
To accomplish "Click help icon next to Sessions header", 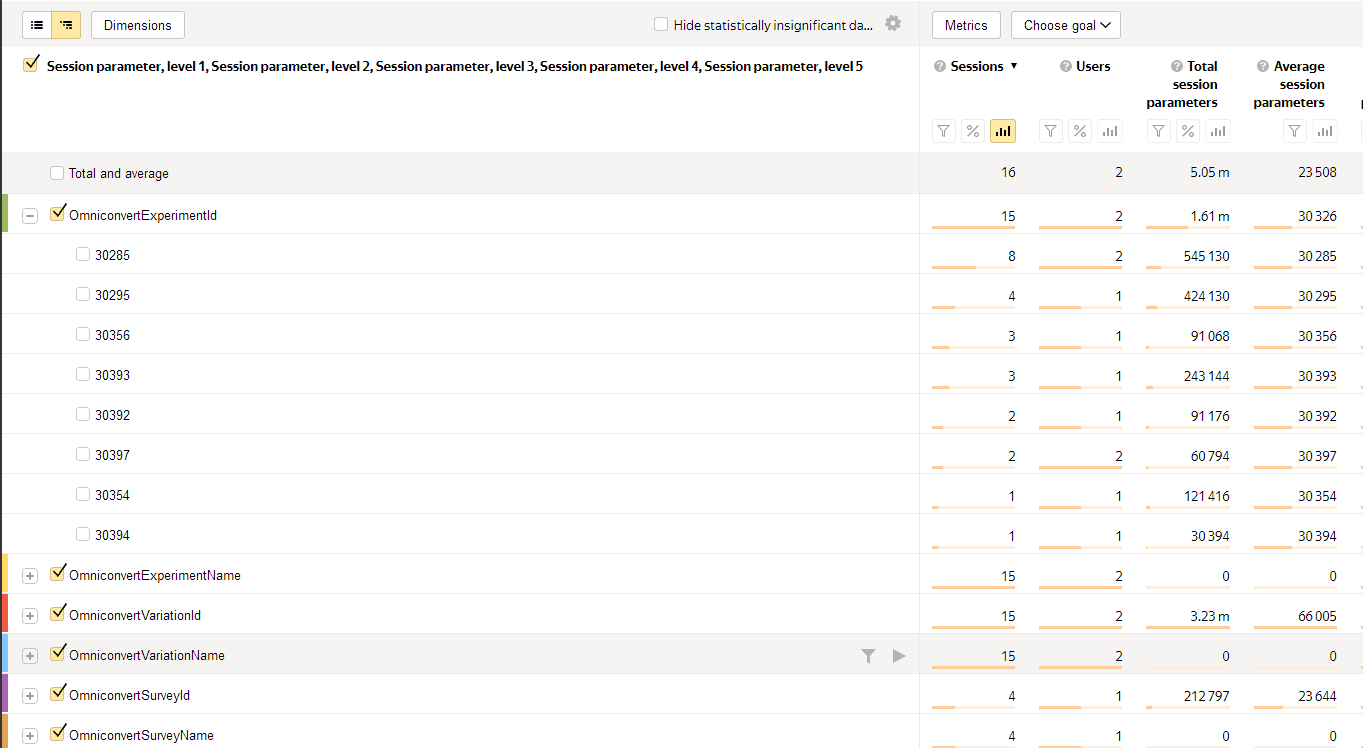I will [x=940, y=66].
